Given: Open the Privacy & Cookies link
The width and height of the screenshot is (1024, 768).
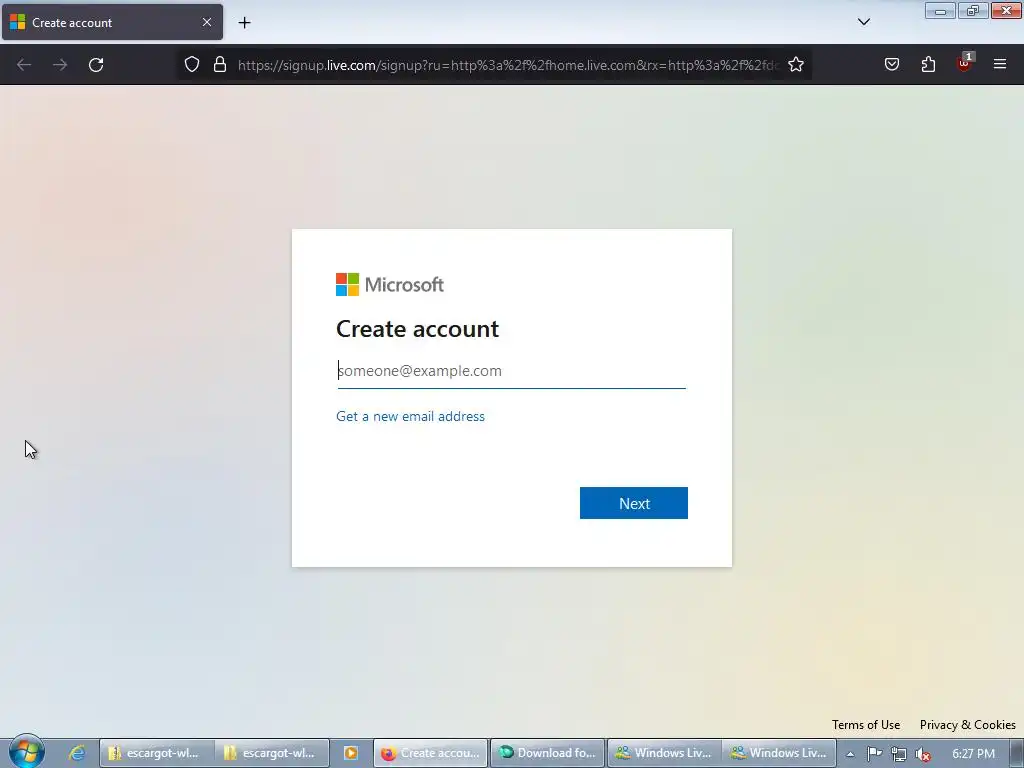Looking at the screenshot, I should pyautogui.click(x=967, y=725).
